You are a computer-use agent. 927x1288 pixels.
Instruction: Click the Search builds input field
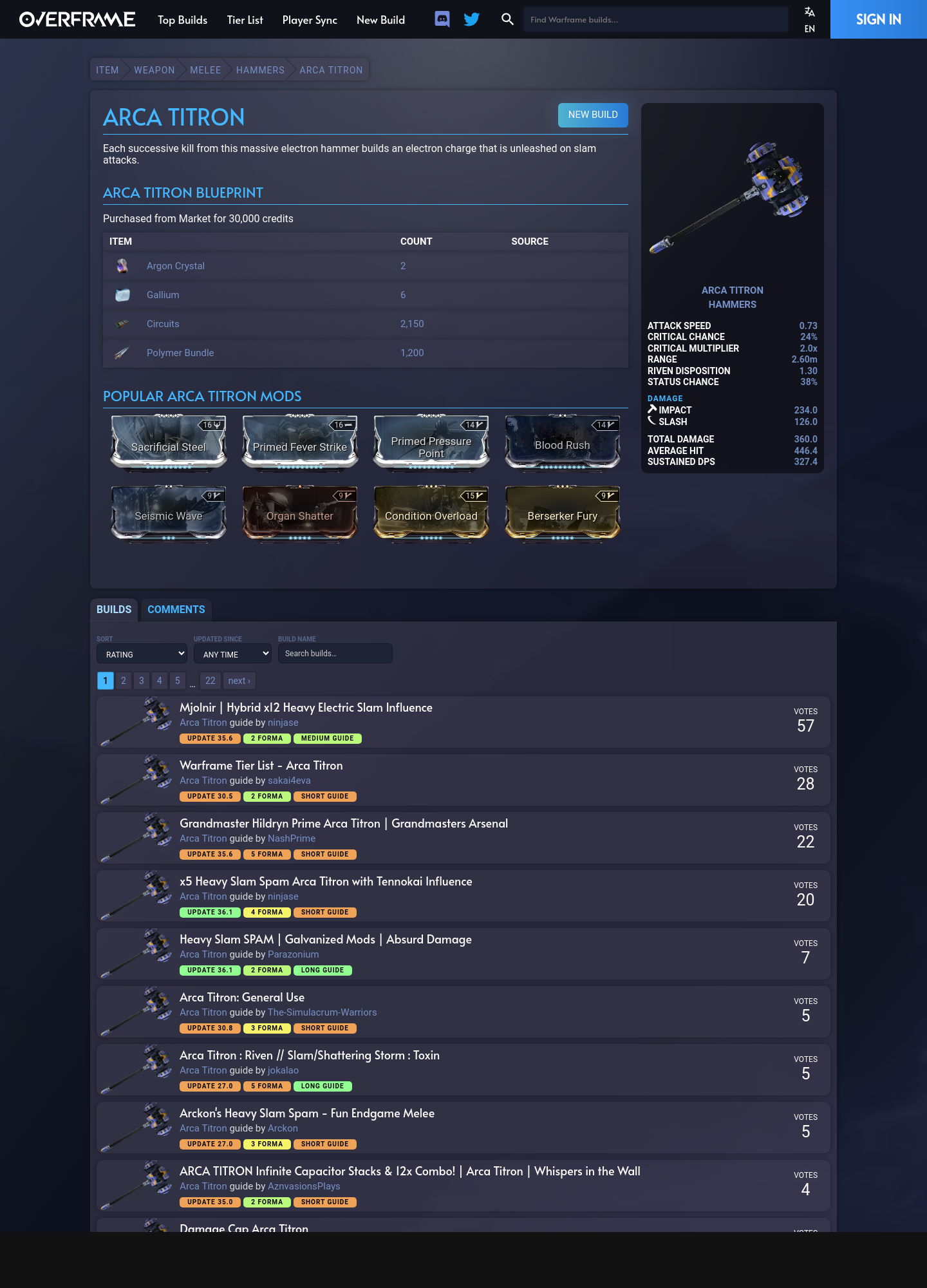coord(335,653)
